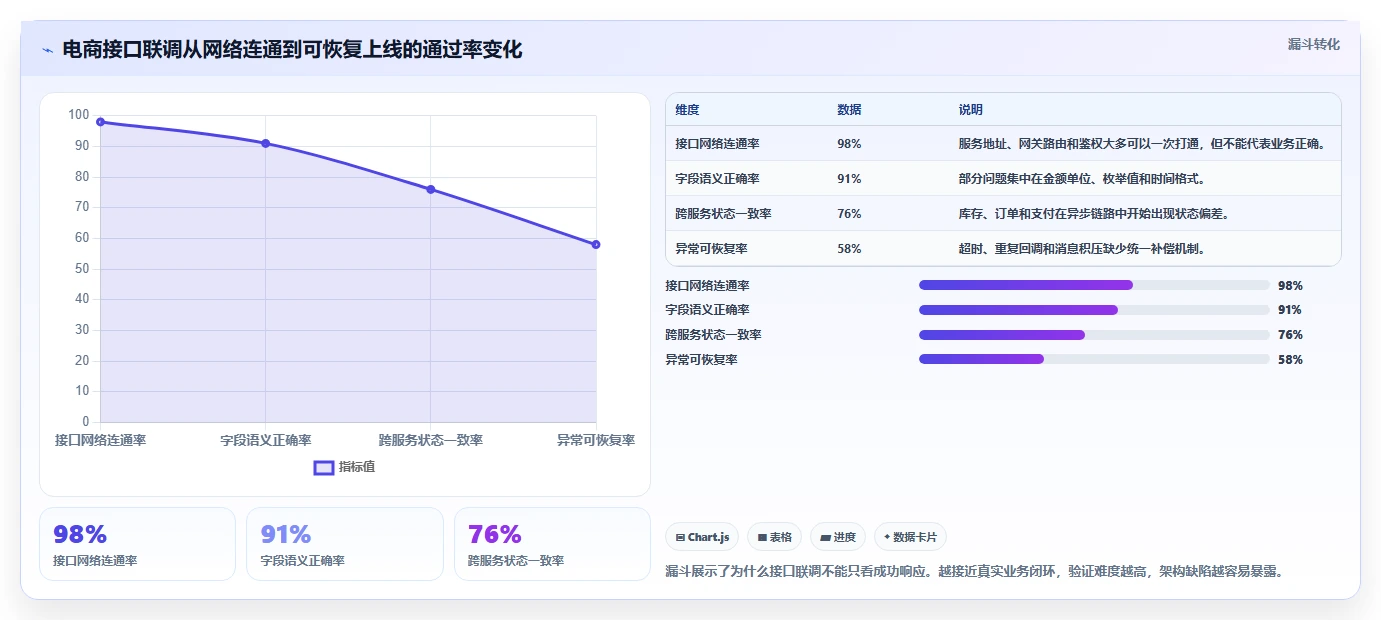The image size is (1381, 620).
Task: Click the card title 电商接口联调…通过率变化
Action: click(x=292, y=49)
